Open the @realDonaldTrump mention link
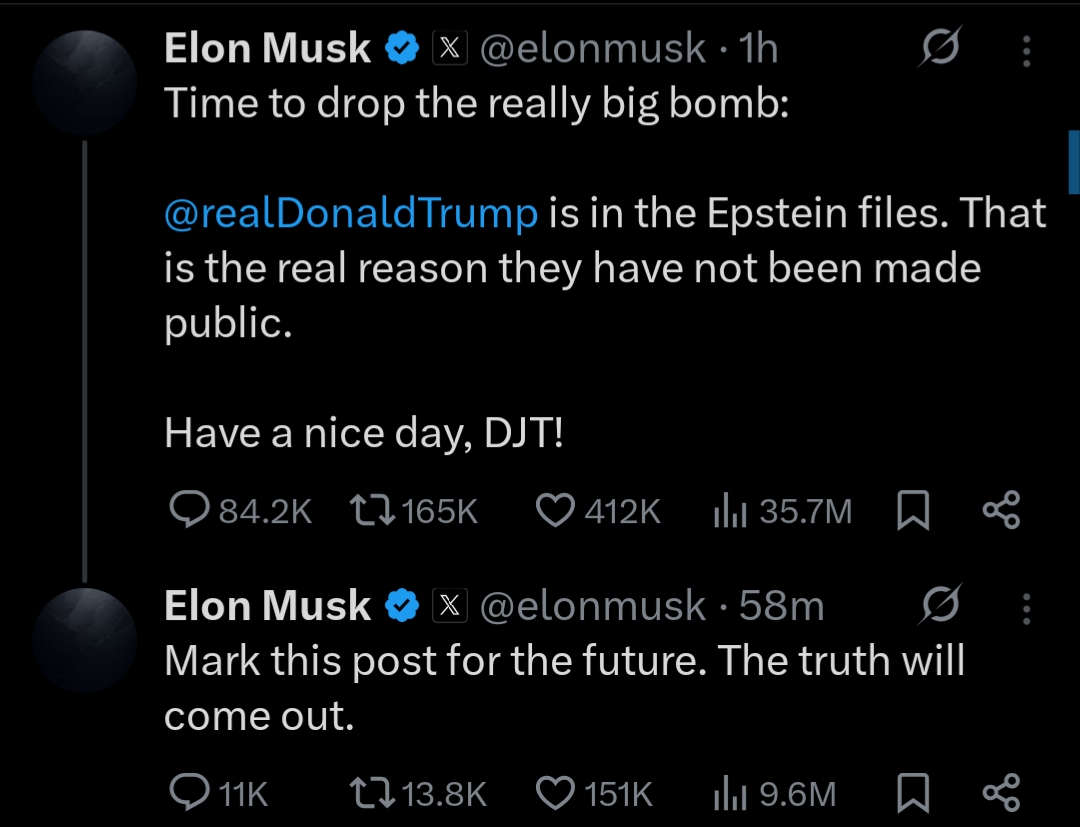This screenshot has height=827, width=1080. pos(351,214)
